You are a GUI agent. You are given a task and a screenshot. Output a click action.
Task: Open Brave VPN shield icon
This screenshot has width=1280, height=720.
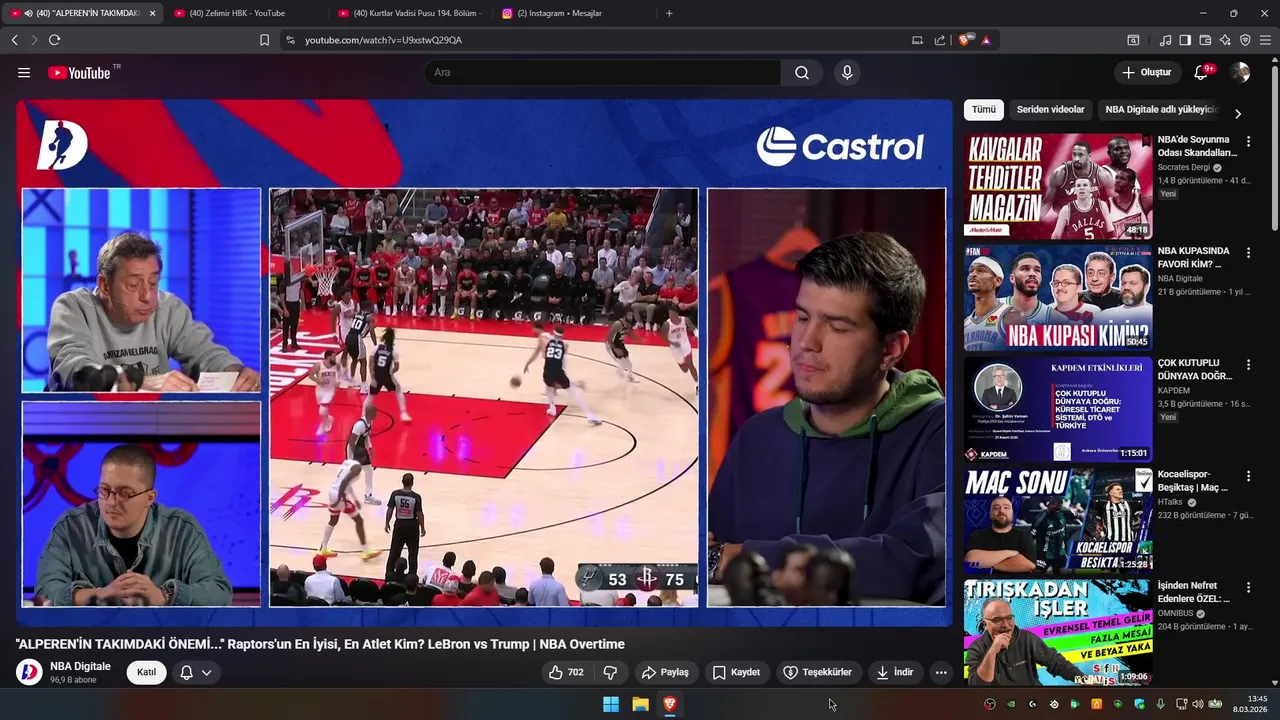[x=1245, y=40]
